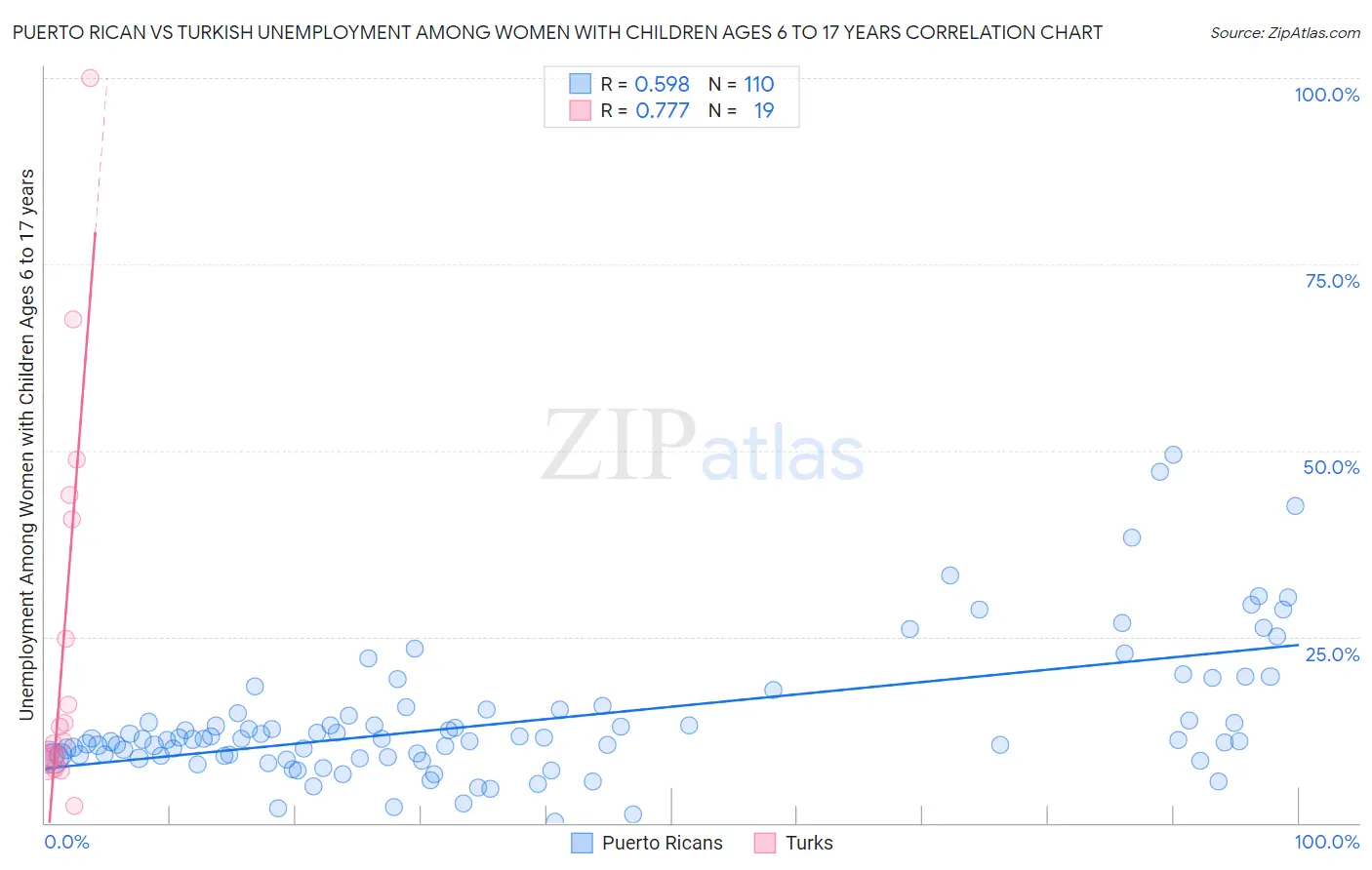Click the 0.598 correlation value
This screenshot has width=1372, height=870.
(663, 84)
